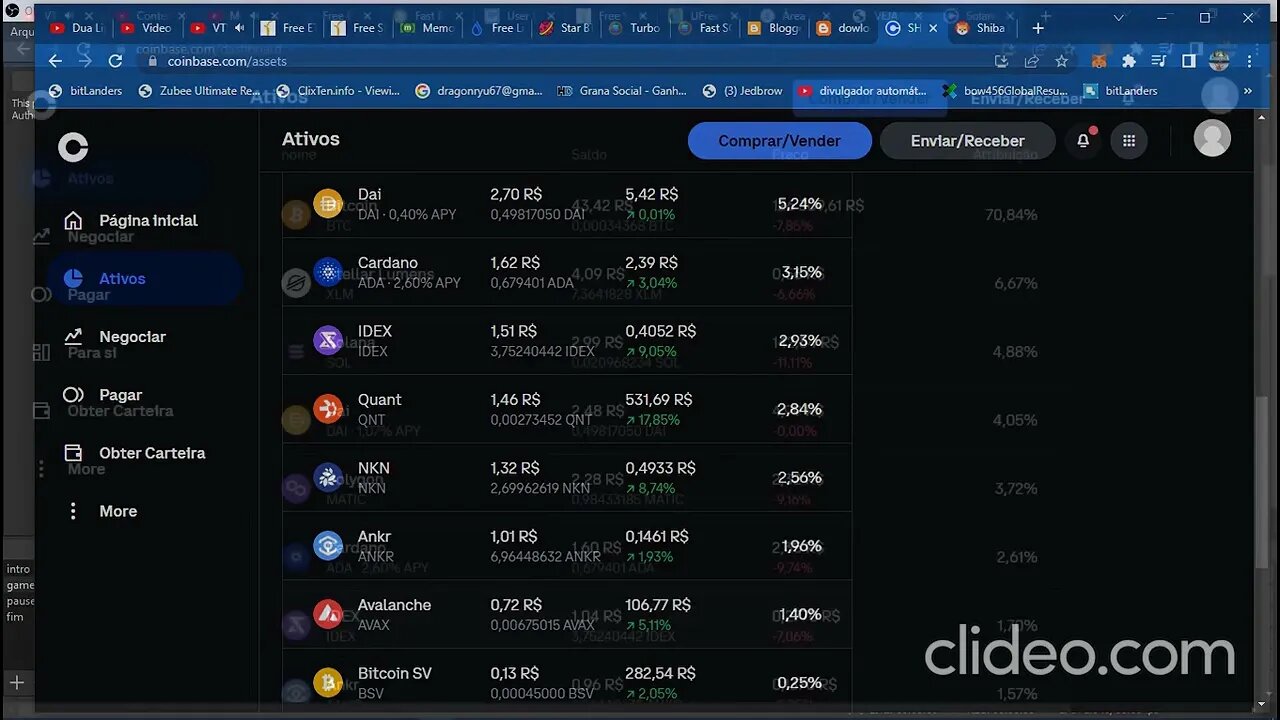The width and height of the screenshot is (1280, 720).
Task: Open the user profile avatar
Action: [1212, 139]
